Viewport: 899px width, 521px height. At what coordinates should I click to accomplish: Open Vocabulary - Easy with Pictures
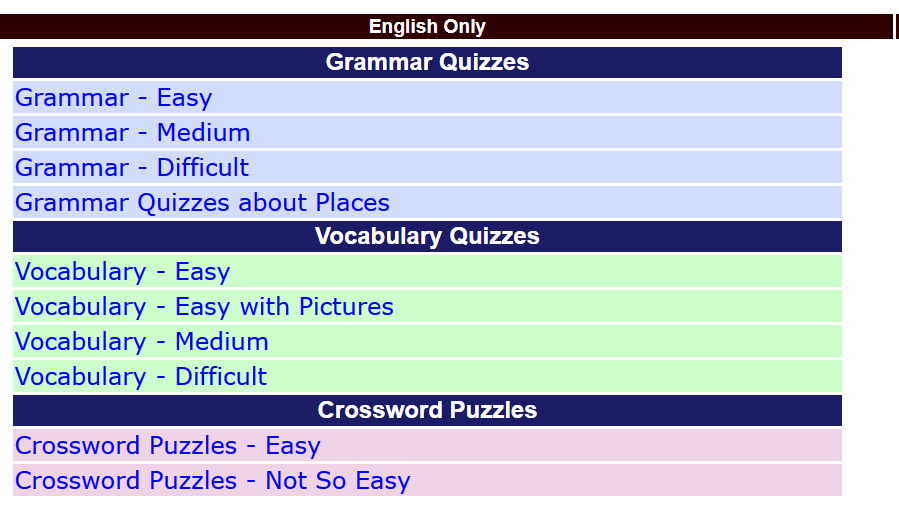(204, 307)
